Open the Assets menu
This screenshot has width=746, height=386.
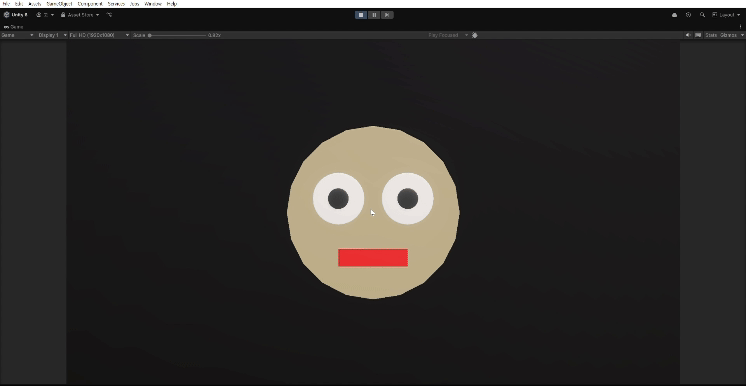35,4
